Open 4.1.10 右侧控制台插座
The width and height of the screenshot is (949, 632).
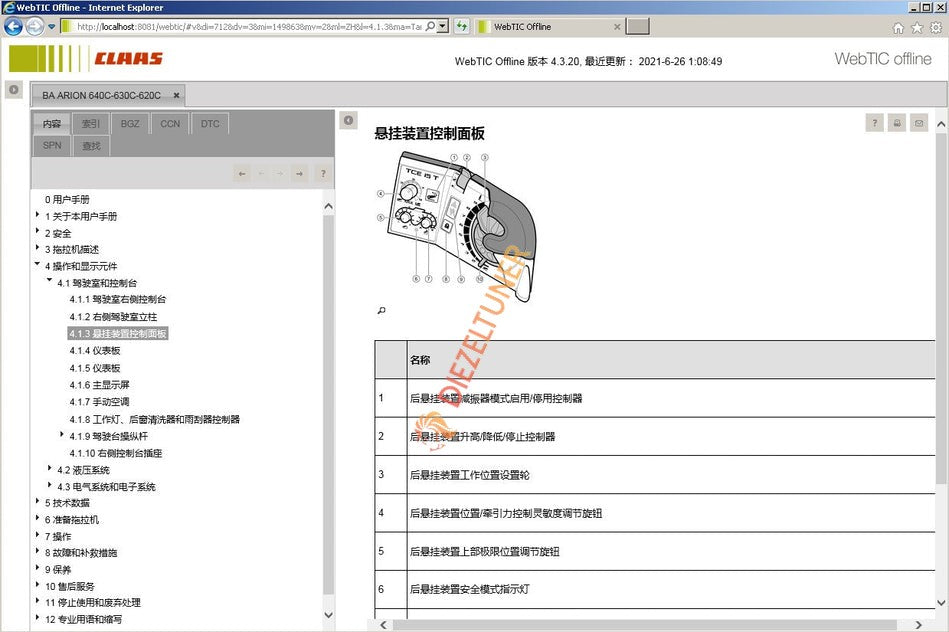tap(116, 453)
